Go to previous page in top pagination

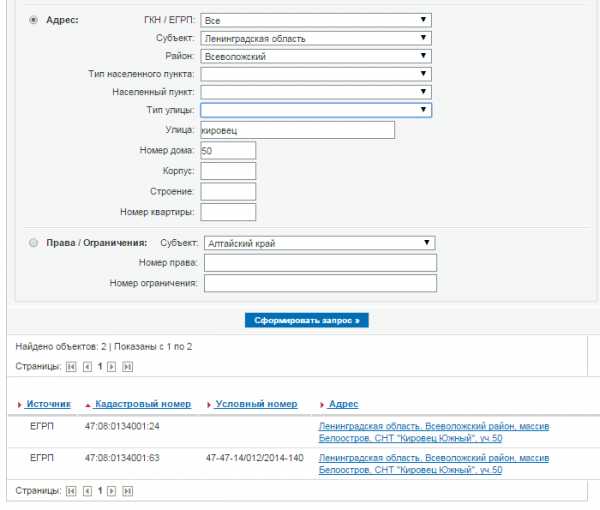(87, 367)
